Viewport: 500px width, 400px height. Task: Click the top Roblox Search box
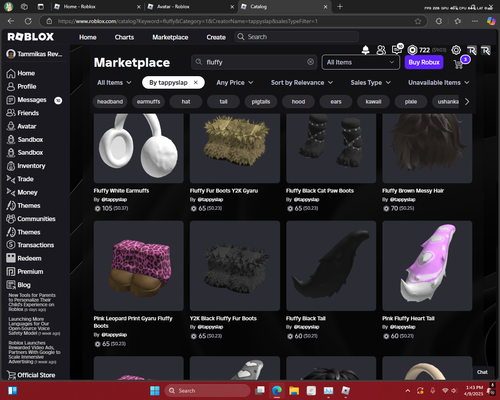point(297,37)
